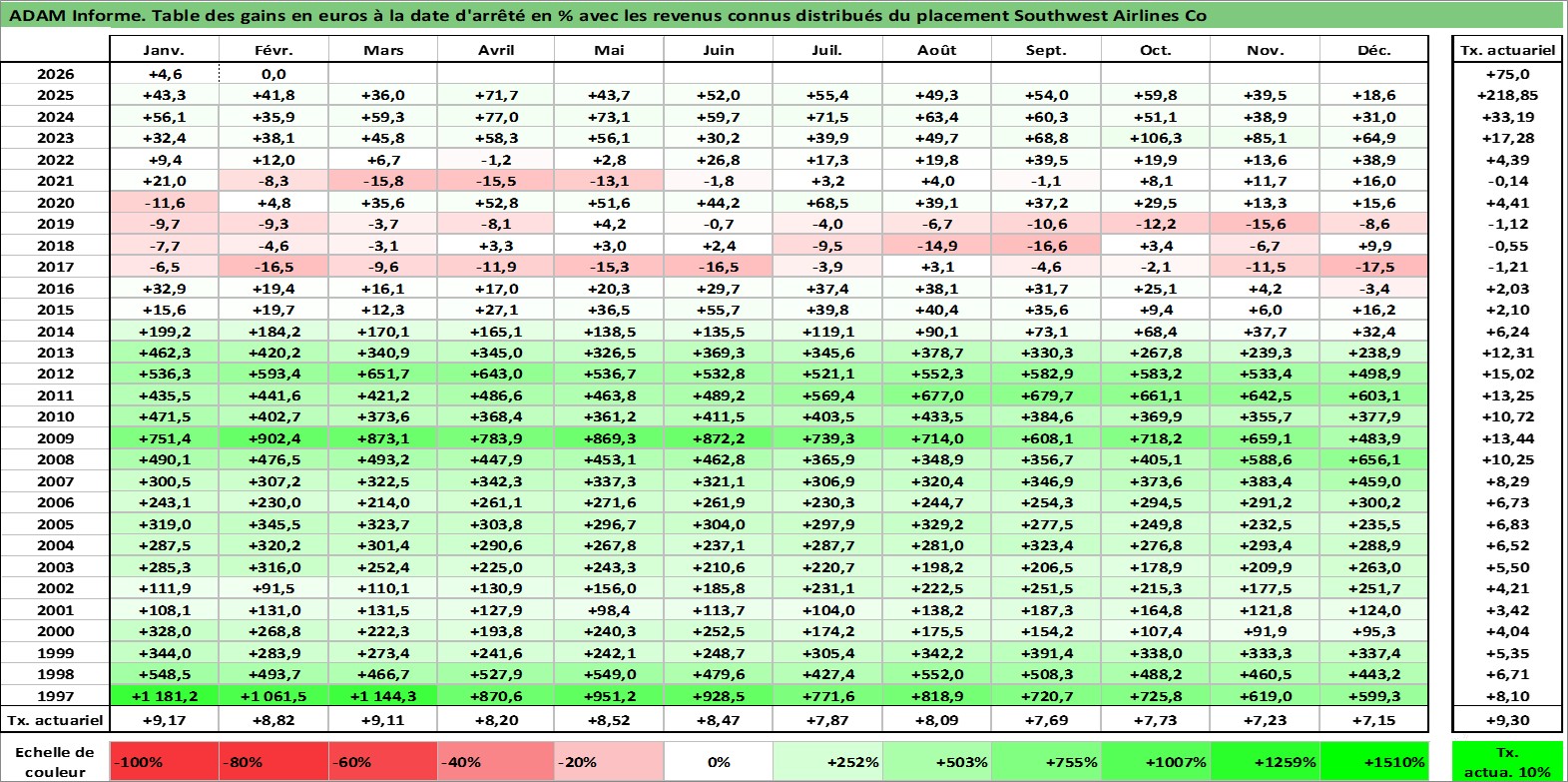Click the Juin column header

pyautogui.click(x=719, y=50)
